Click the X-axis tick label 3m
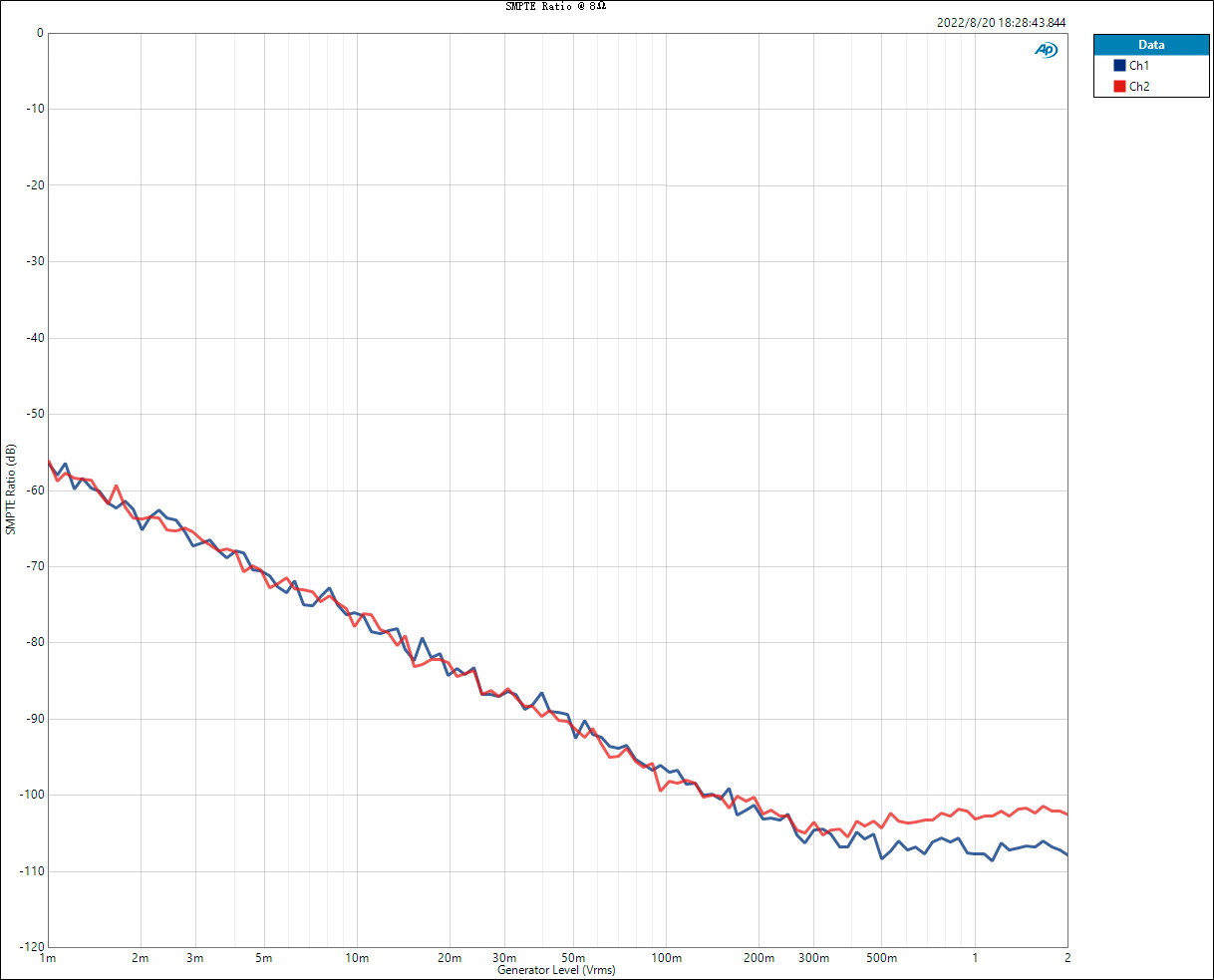Image resolution: width=1214 pixels, height=980 pixels. point(194,959)
